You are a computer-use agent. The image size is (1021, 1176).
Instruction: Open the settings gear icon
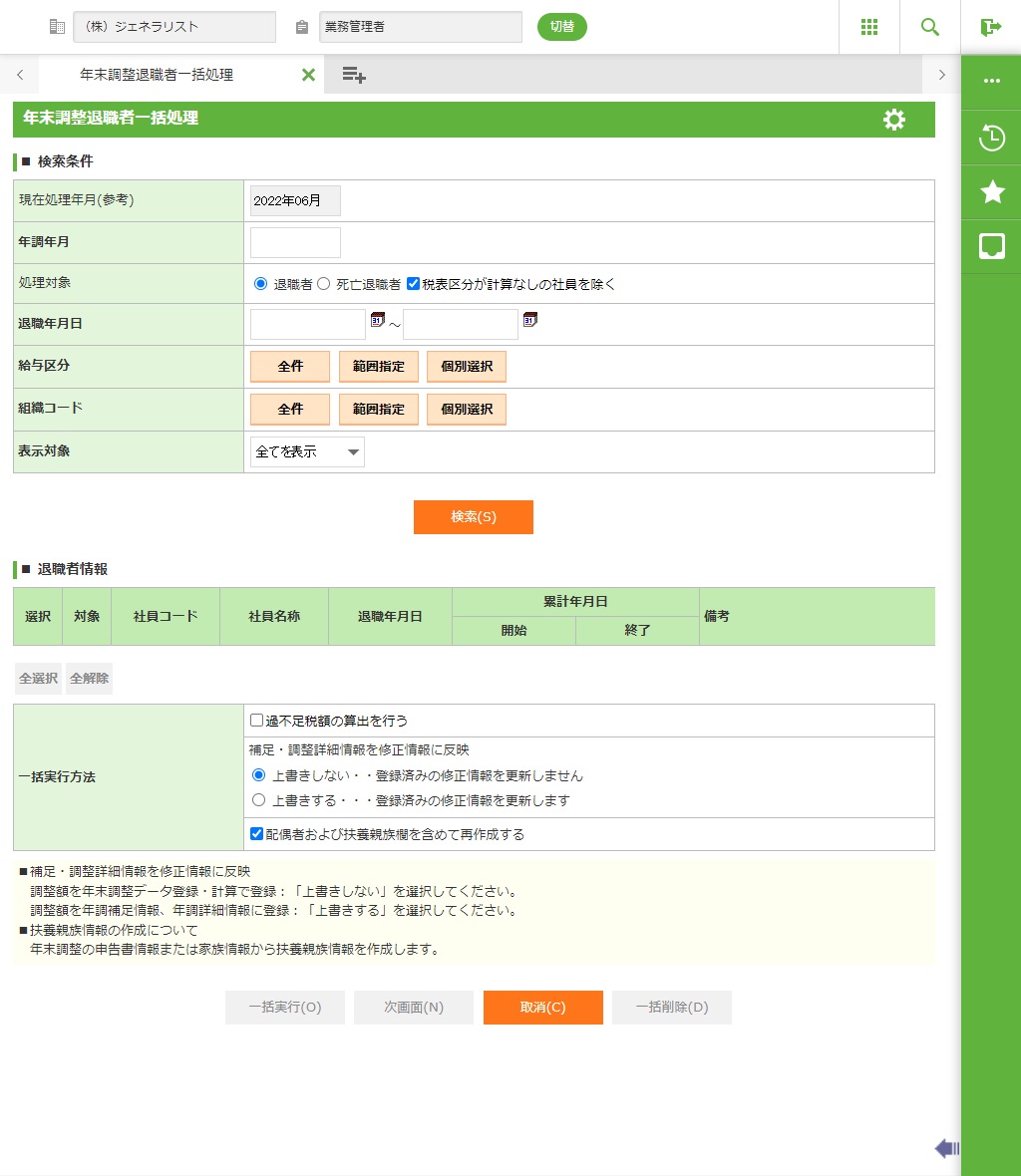893,120
